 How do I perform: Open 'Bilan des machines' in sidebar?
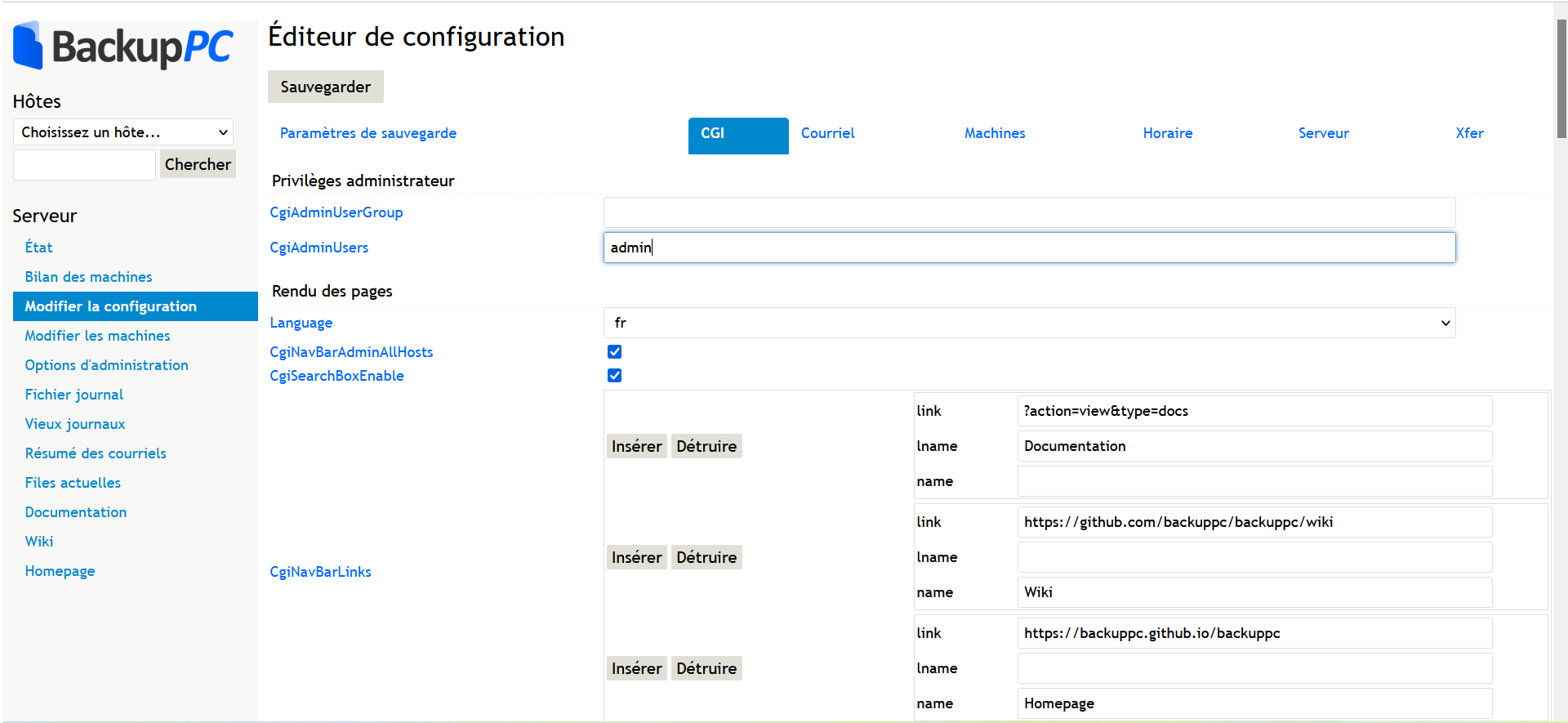(88, 277)
